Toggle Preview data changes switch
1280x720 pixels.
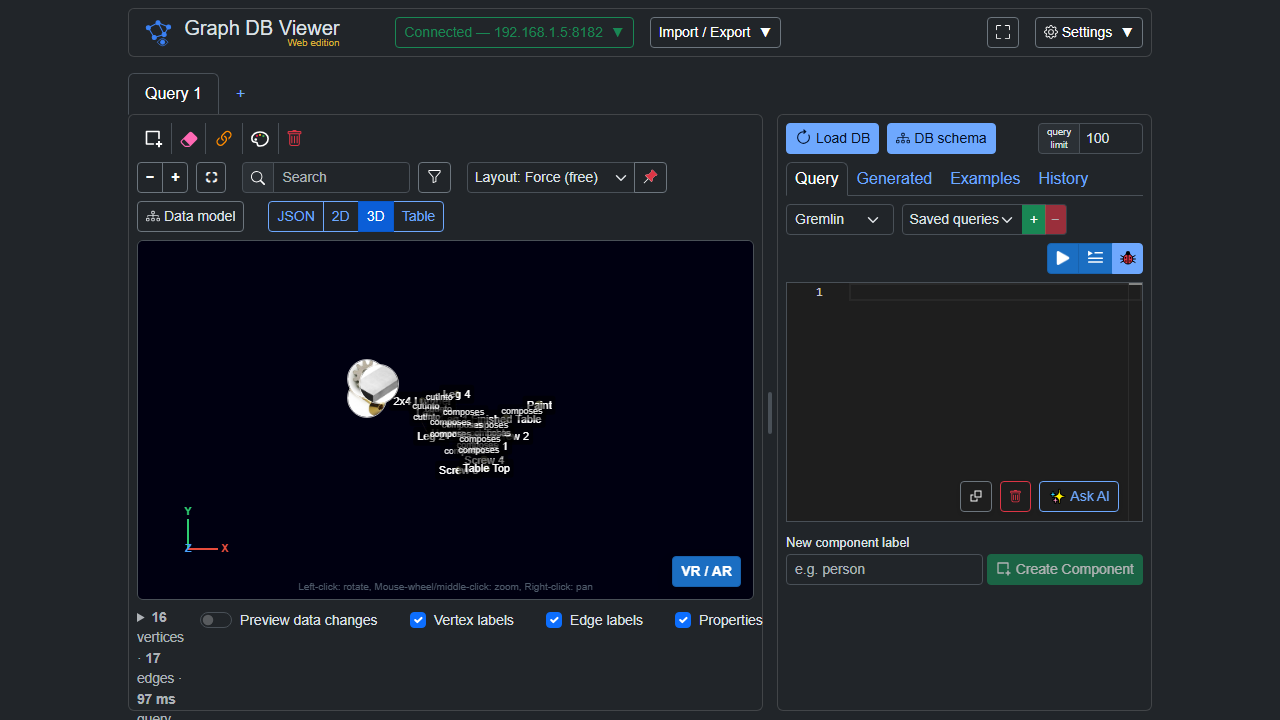coord(216,620)
